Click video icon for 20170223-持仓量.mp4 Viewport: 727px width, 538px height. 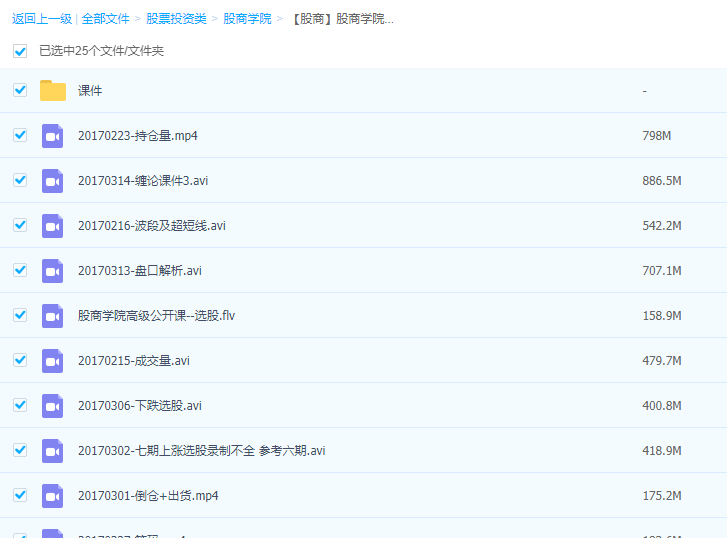point(53,136)
